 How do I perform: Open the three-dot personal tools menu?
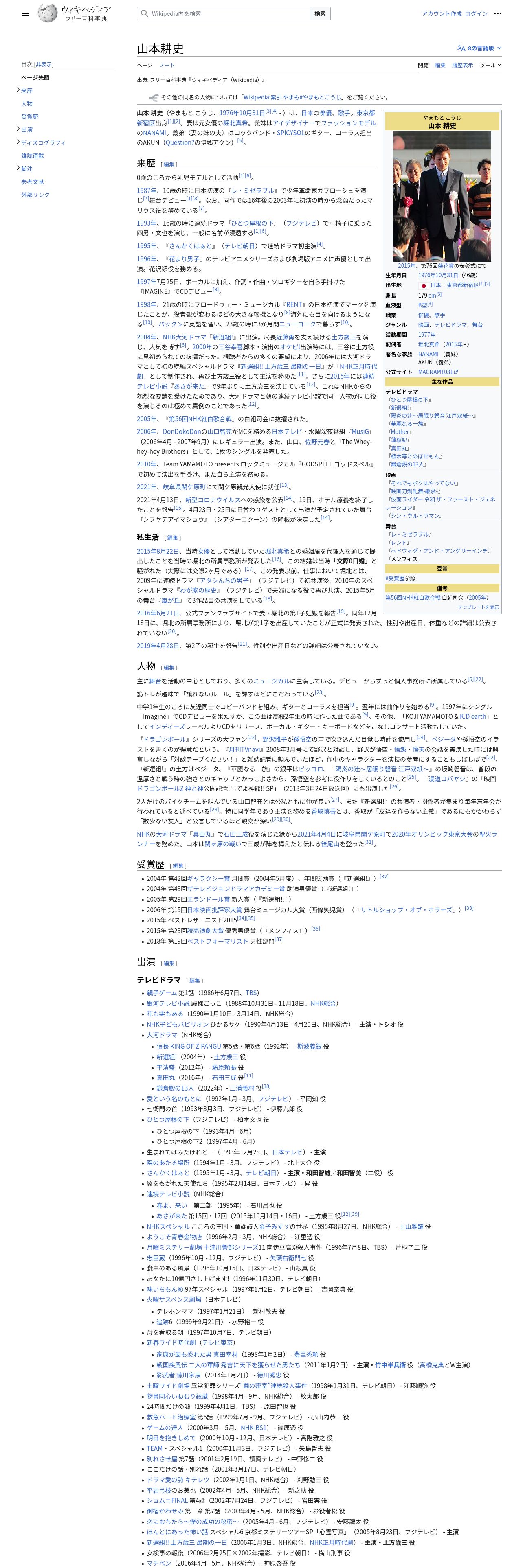(497, 13)
